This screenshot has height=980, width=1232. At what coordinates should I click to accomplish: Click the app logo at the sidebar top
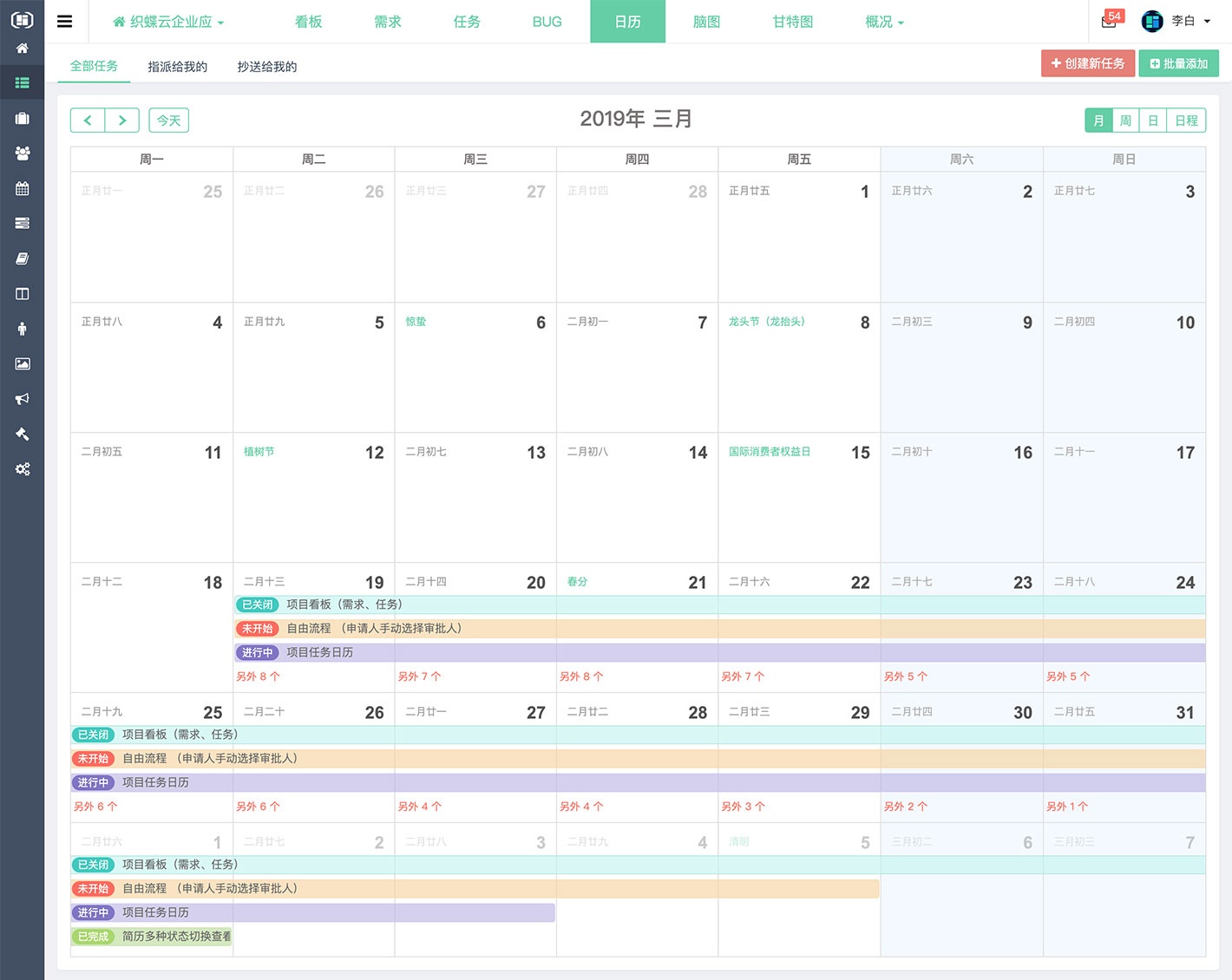[x=22, y=19]
